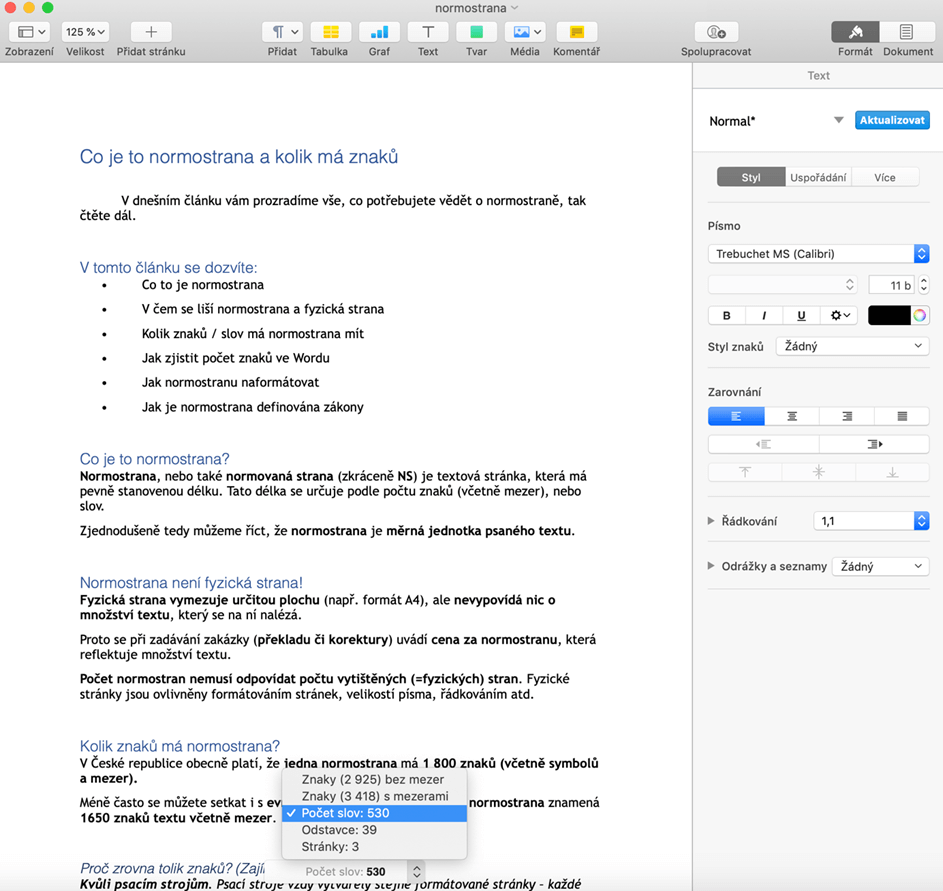The image size is (943, 891).
Task: Click the font size 11 b field
Action: [891, 284]
